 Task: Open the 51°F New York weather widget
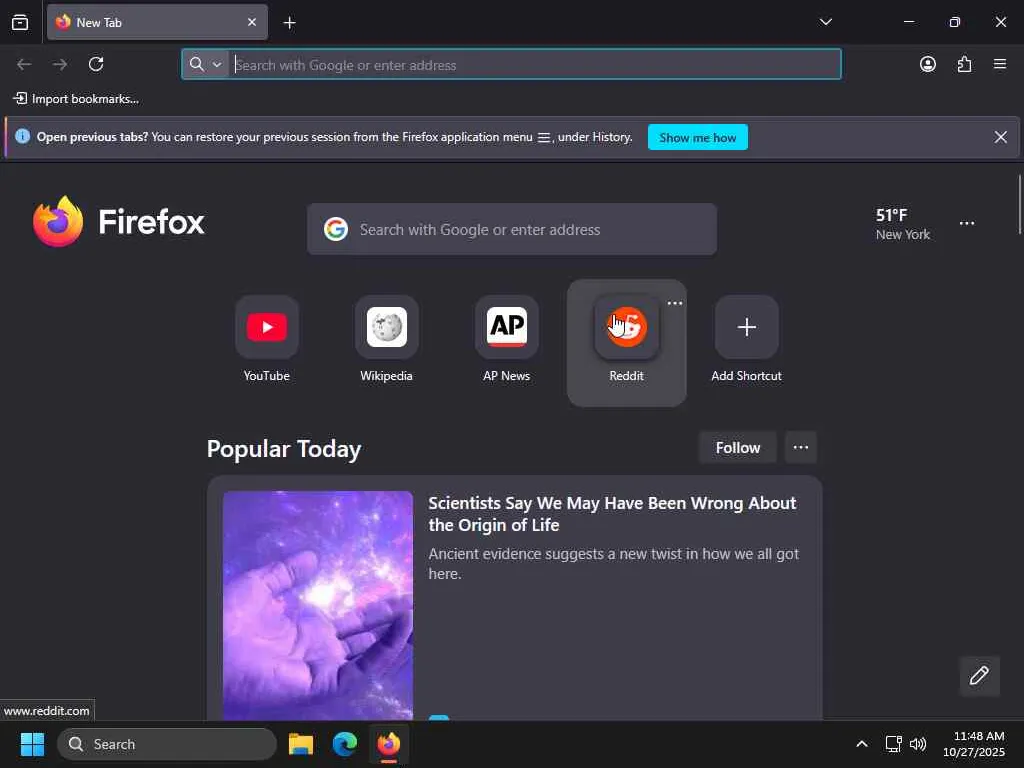click(903, 224)
